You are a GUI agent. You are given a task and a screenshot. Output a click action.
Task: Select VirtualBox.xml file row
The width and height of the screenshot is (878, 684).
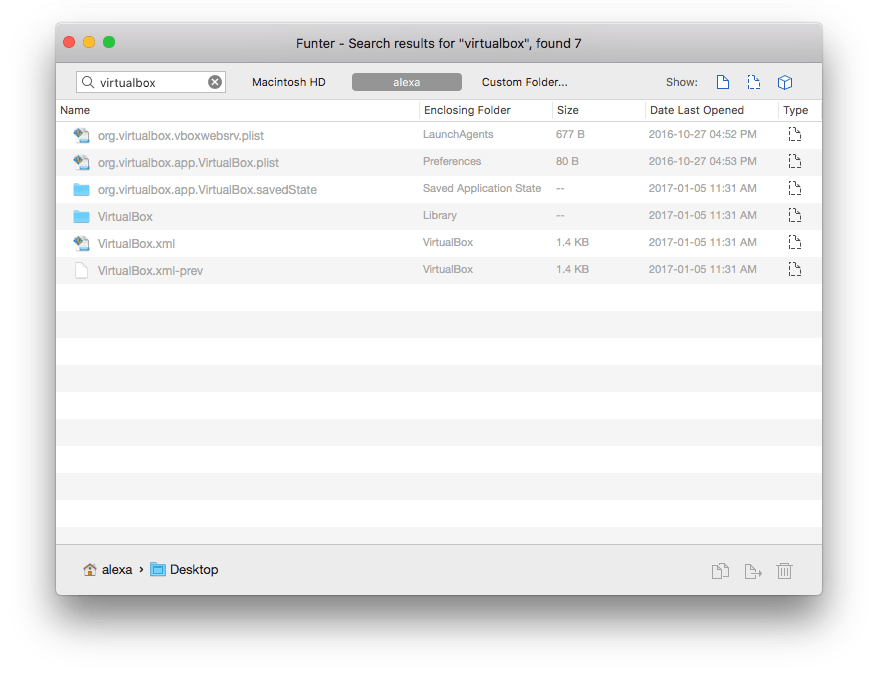(439, 243)
